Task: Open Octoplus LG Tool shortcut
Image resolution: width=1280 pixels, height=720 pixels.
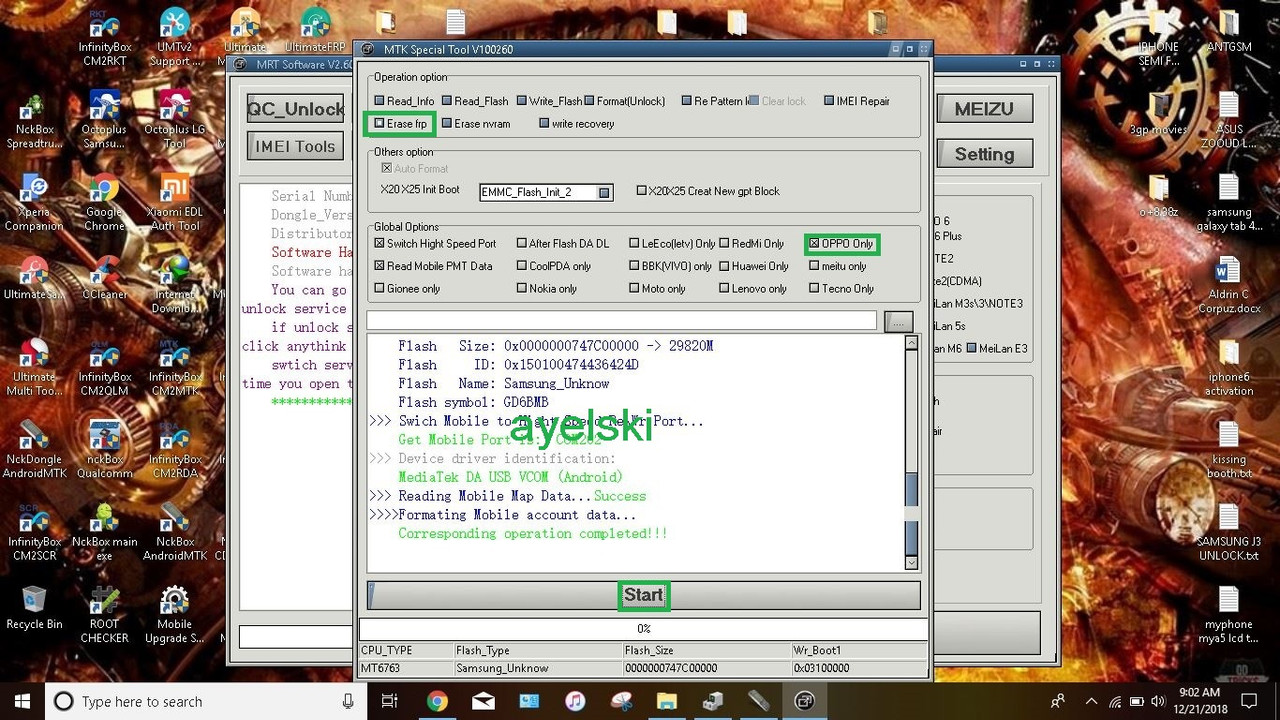Action: (175, 121)
